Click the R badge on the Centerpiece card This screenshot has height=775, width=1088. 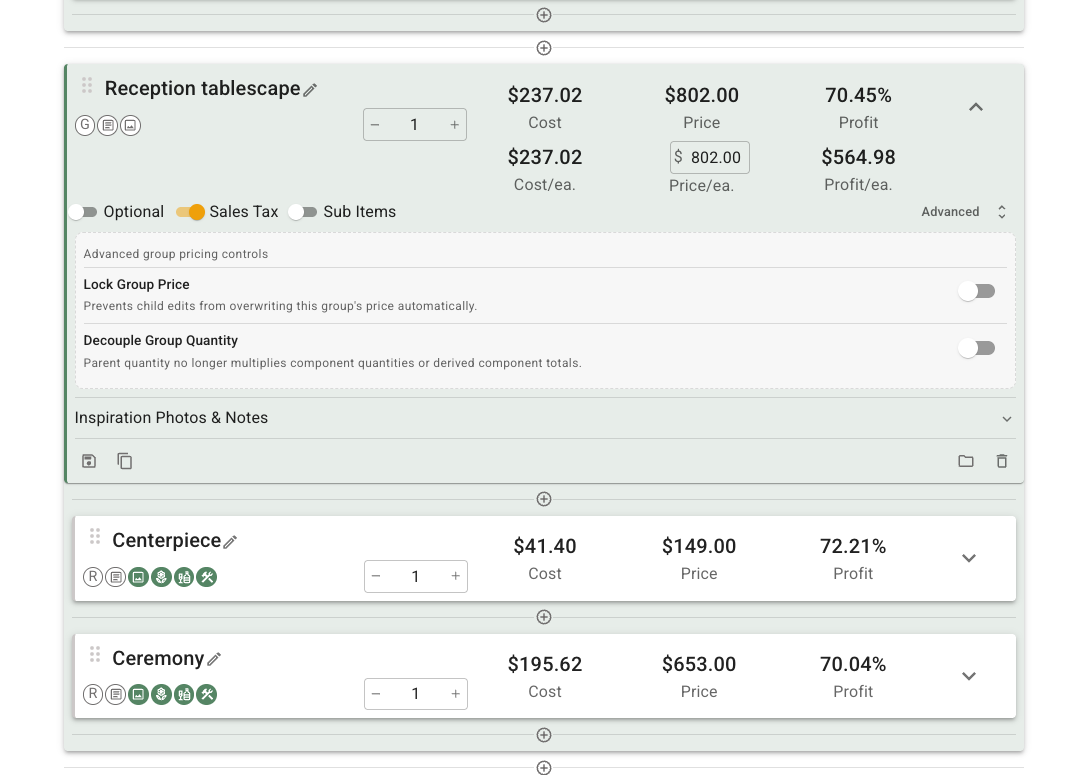tap(93, 577)
